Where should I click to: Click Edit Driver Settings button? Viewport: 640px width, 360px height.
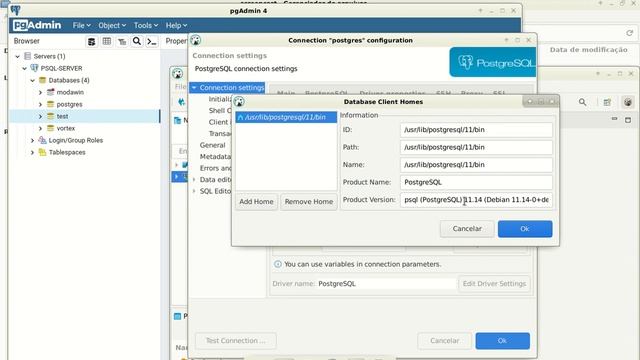click(x=494, y=284)
